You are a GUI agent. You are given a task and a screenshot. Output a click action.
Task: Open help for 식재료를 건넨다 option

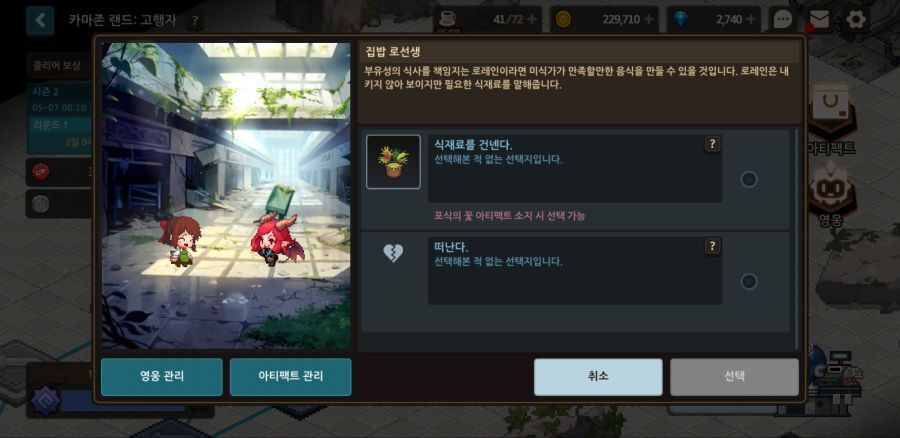point(712,144)
